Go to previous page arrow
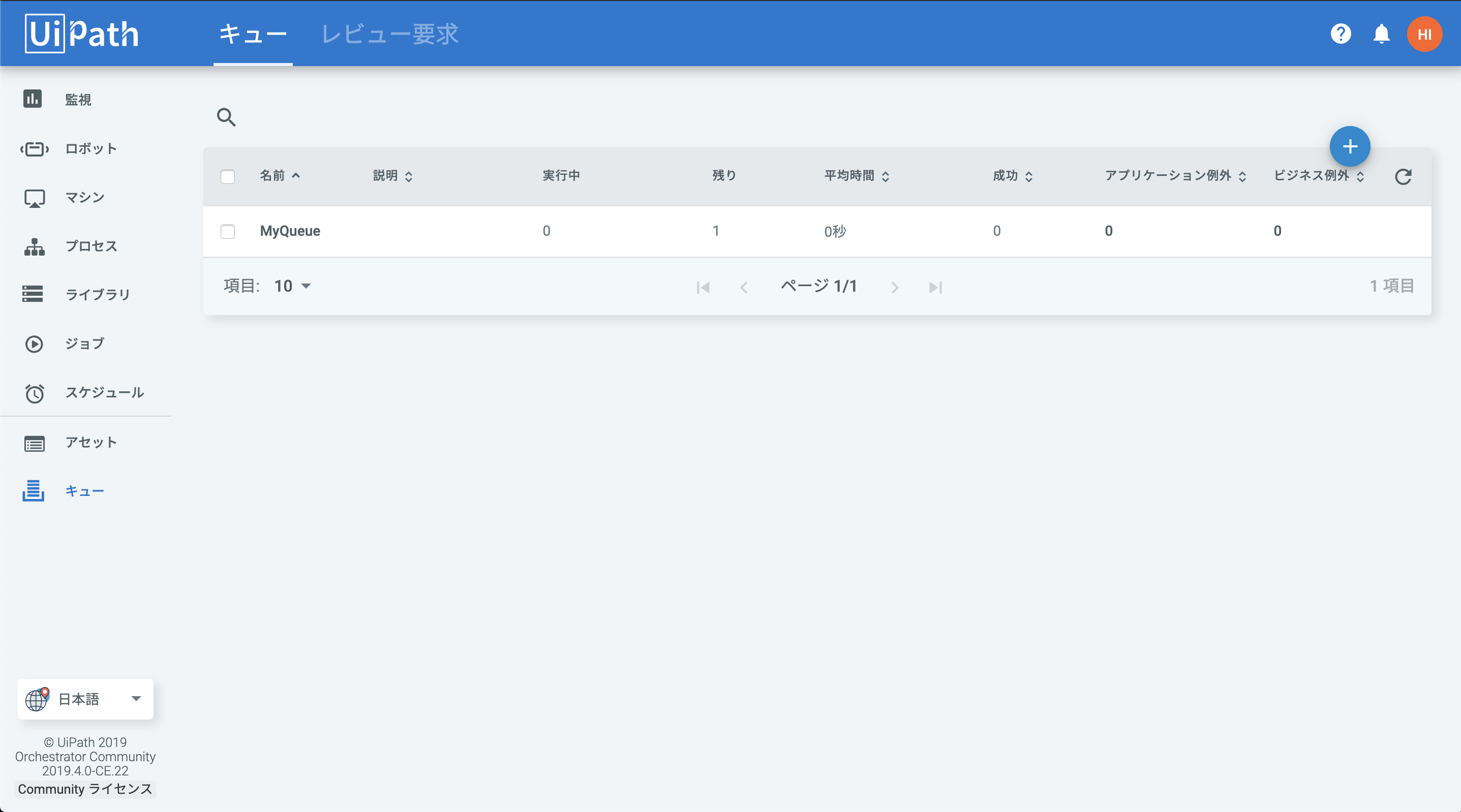 (744, 288)
